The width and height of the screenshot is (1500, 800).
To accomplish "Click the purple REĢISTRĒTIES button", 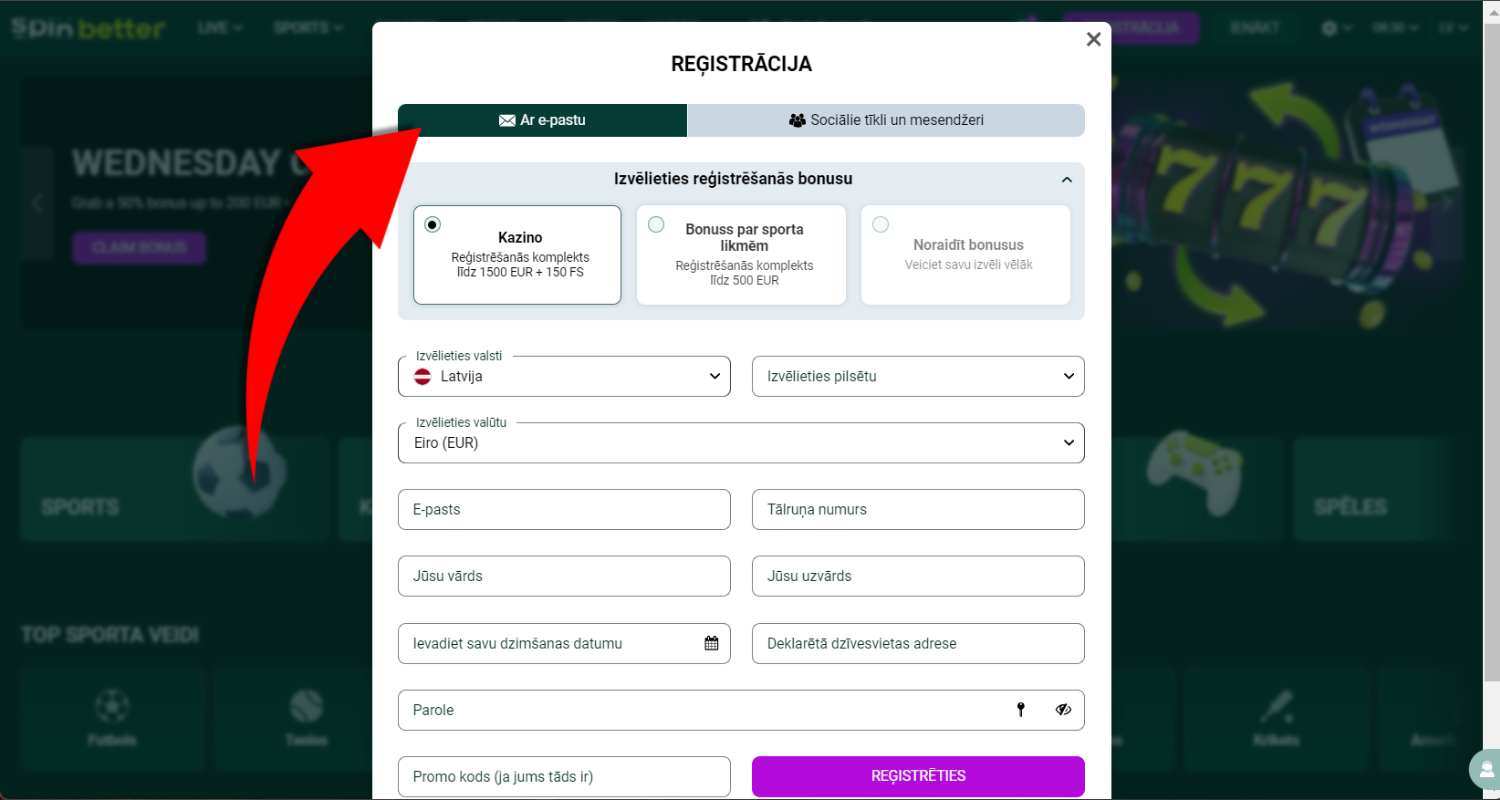I will [918, 776].
